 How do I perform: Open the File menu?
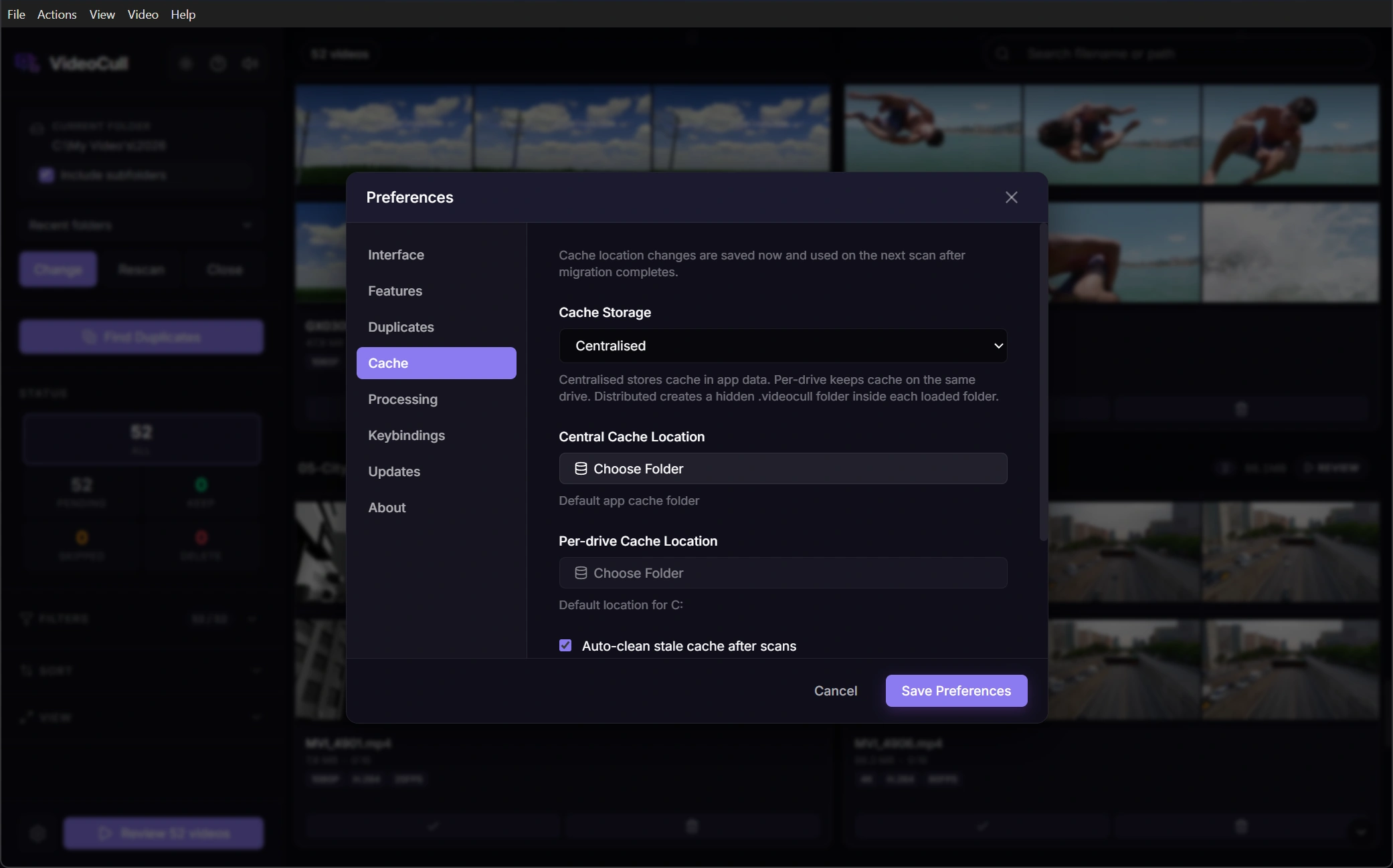tap(16, 14)
